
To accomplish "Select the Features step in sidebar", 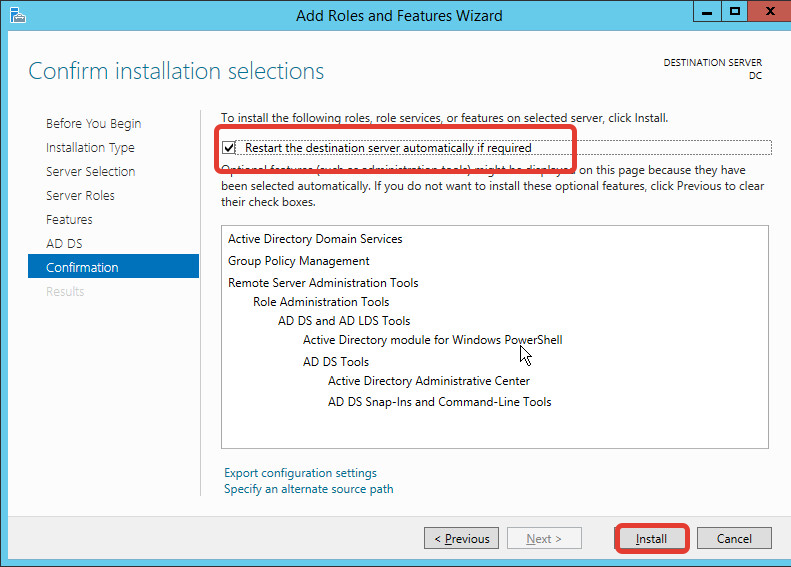I will tap(69, 219).
